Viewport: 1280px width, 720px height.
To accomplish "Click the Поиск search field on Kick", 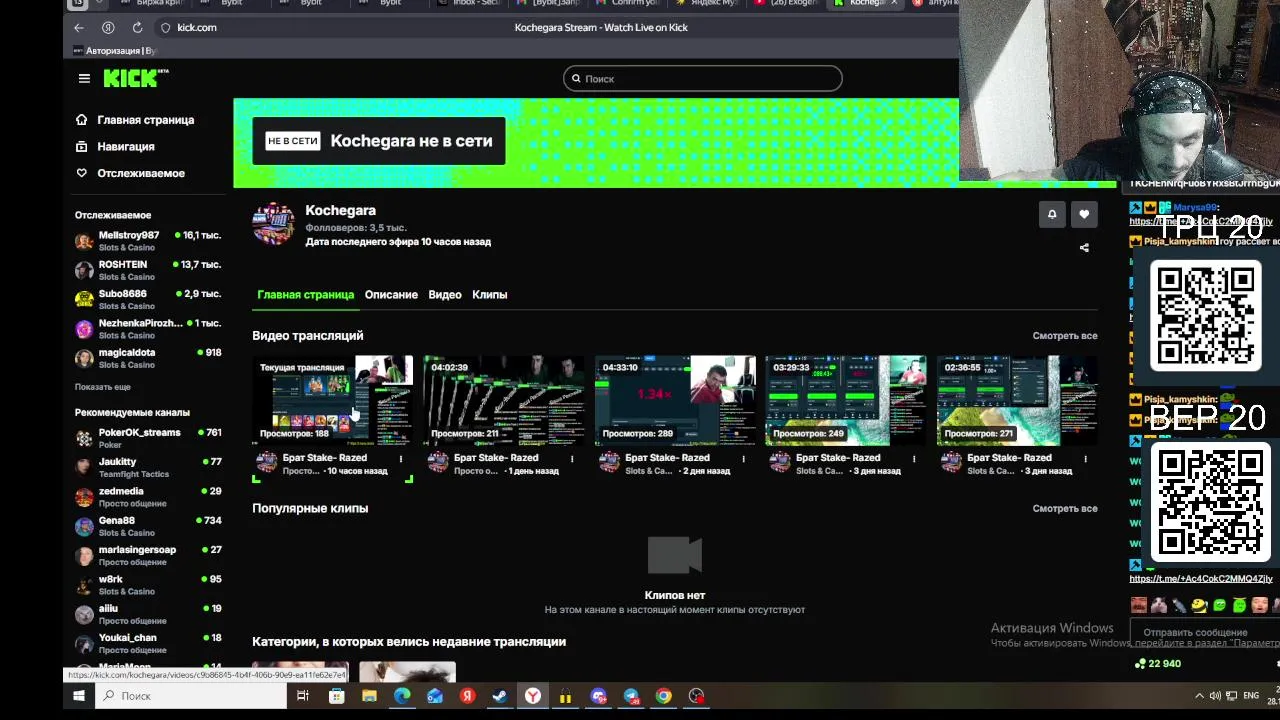I will point(703,79).
